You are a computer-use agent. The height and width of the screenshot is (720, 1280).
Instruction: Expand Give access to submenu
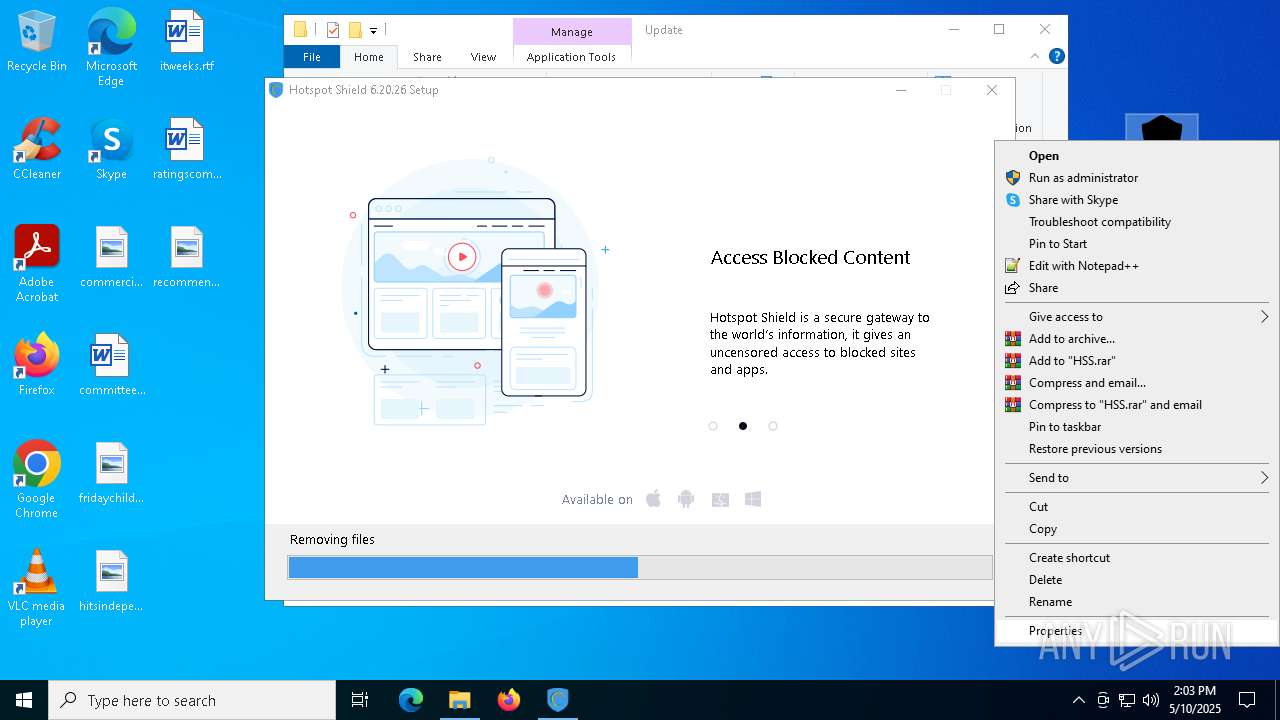click(x=1137, y=317)
